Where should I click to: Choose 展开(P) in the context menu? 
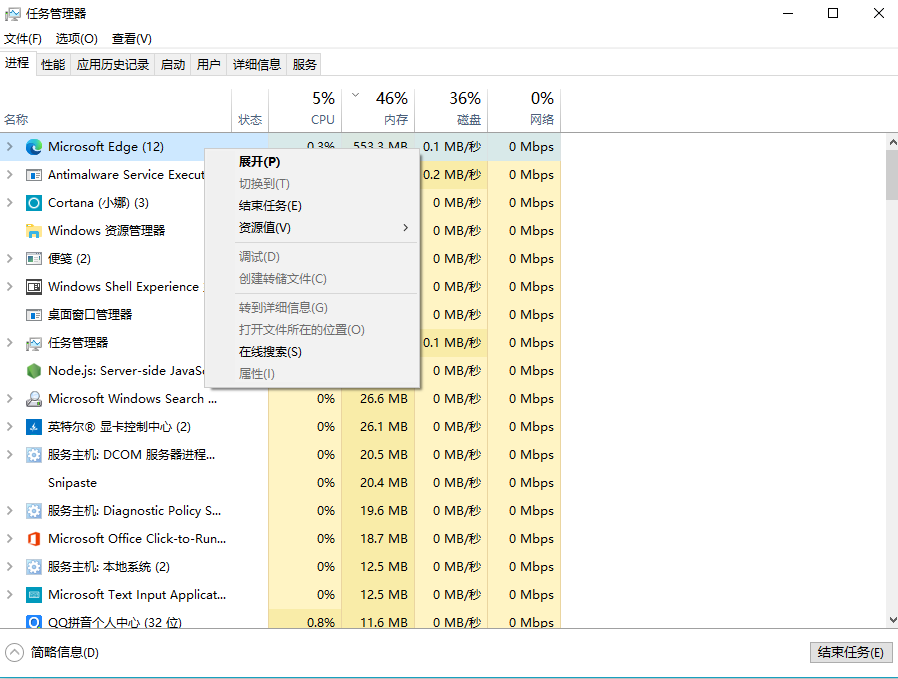click(312, 162)
